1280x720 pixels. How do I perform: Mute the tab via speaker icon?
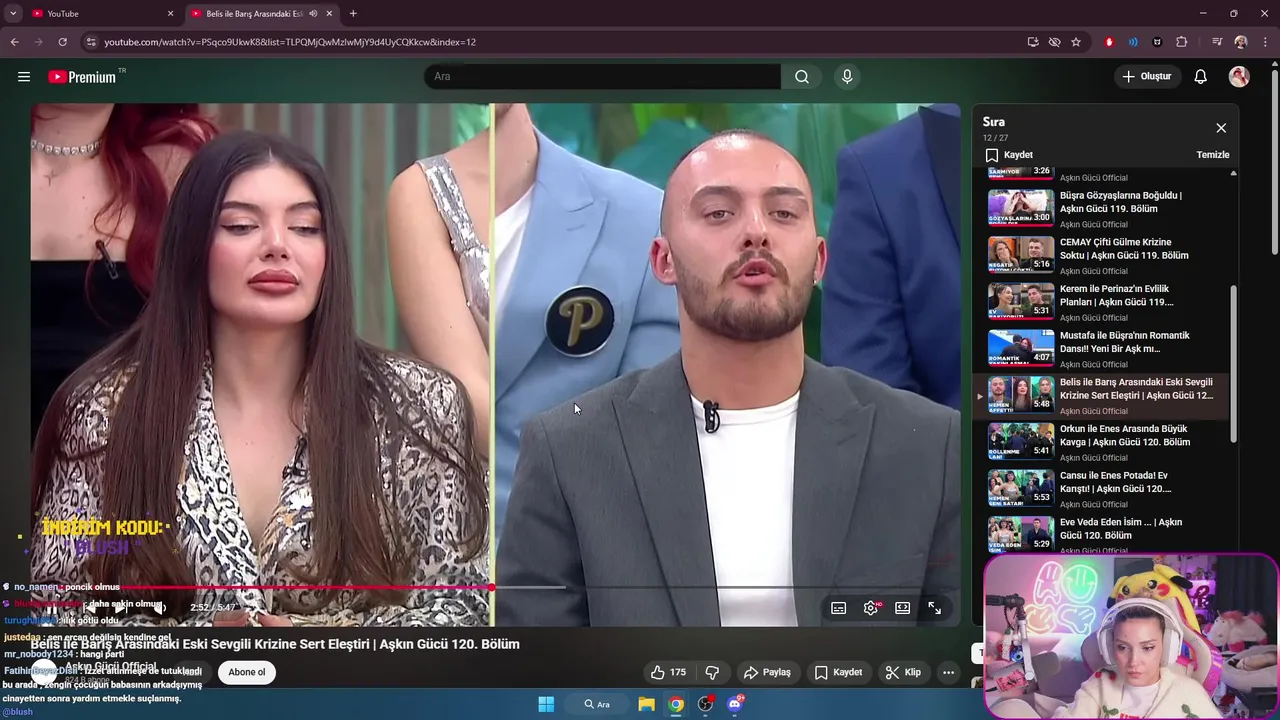point(313,14)
